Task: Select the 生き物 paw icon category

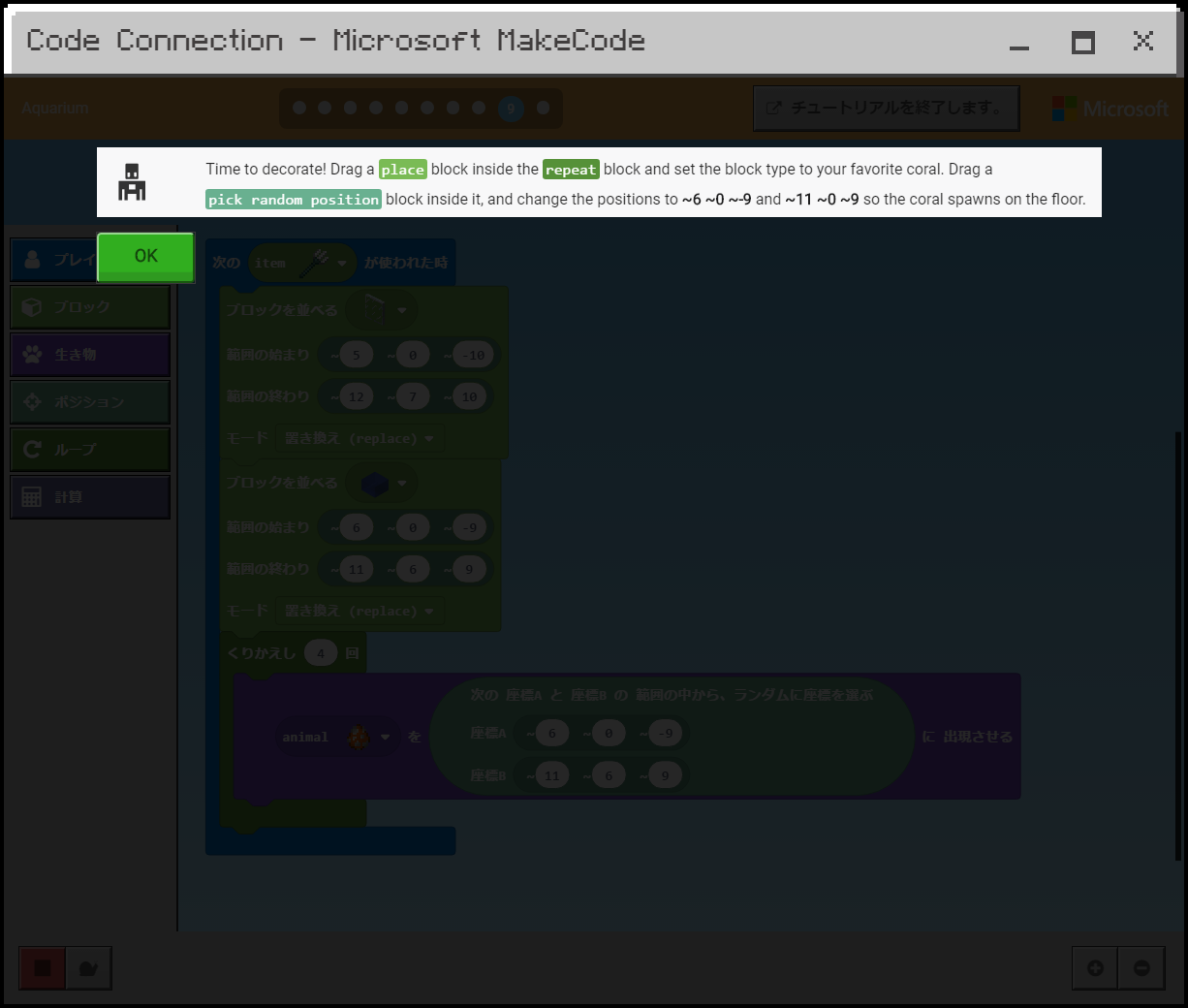Action: [90, 355]
